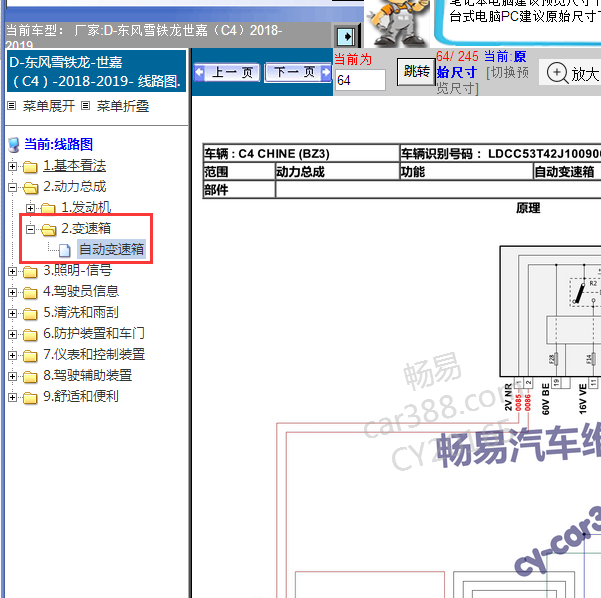This screenshot has height=598, width=601.
Task: Click the folder icon of 7.仪表和控制装置
Action: [30, 356]
